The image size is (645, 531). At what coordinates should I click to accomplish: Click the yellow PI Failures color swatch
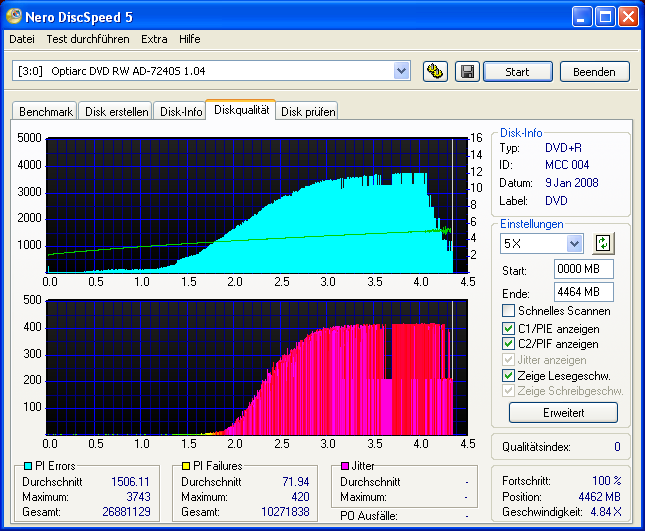186,466
